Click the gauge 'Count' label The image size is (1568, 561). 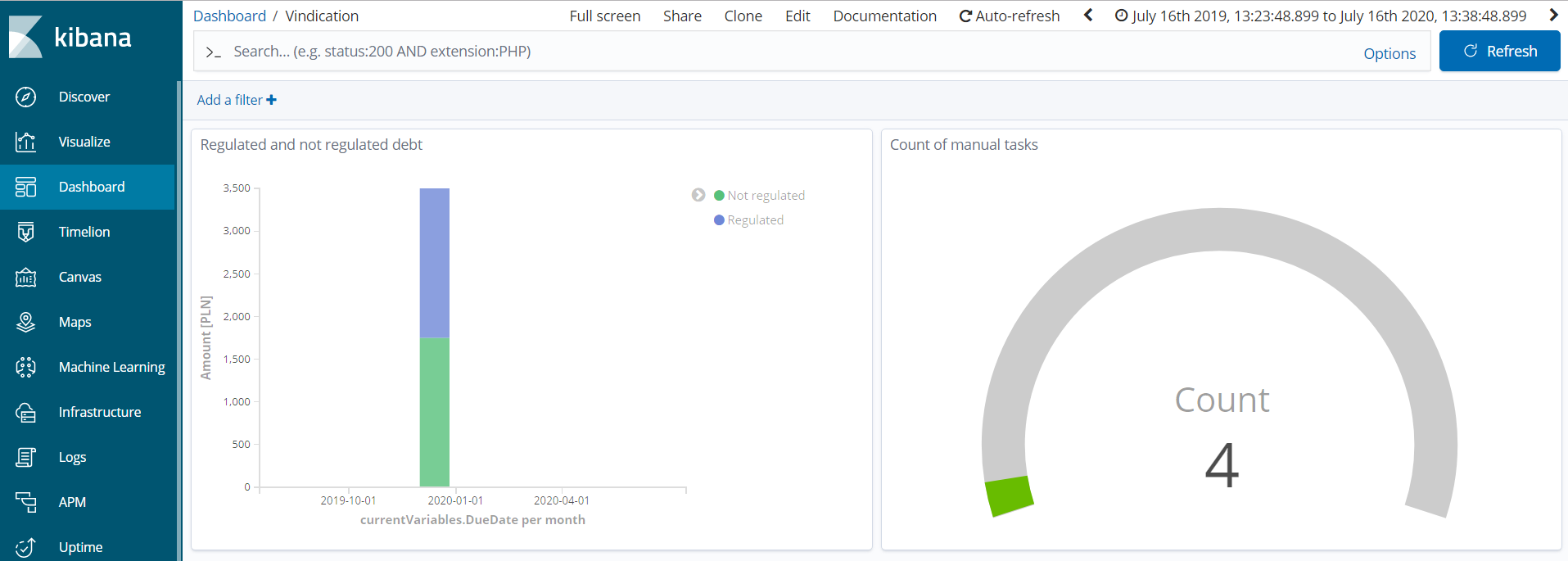coord(1222,400)
